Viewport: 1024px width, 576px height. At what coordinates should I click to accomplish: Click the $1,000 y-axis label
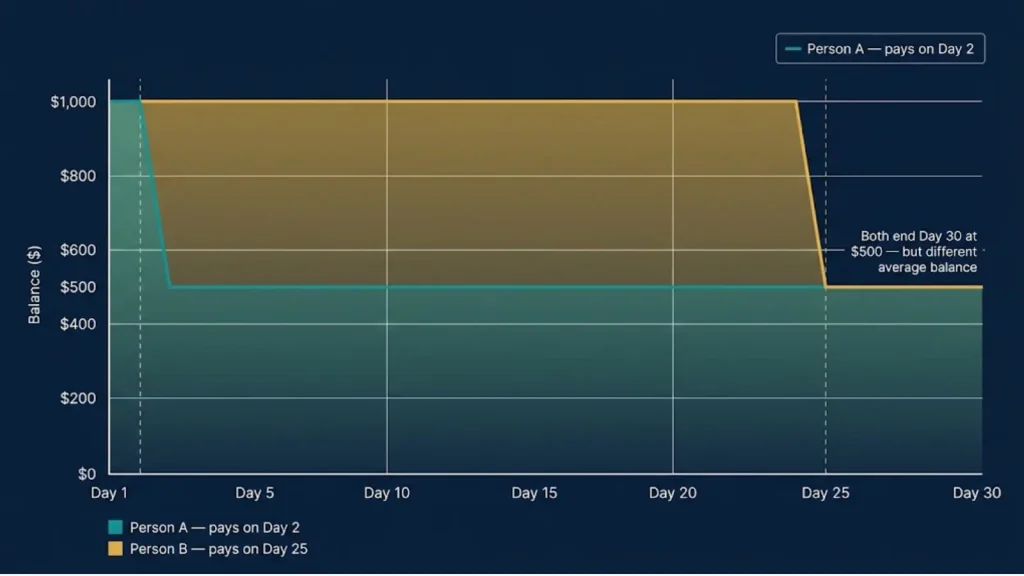73,102
